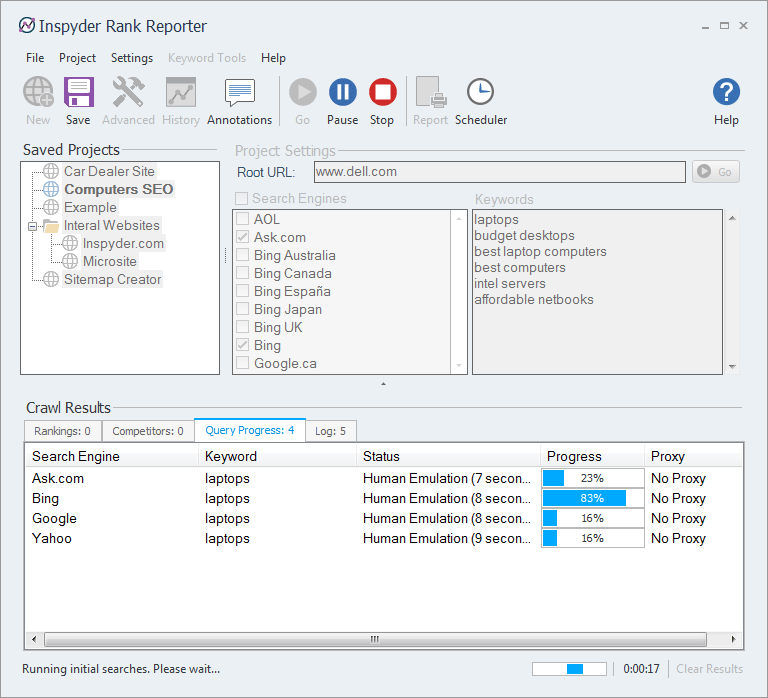Click the Google 16% progress bar
The height and width of the screenshot is (698, 768).
click(x=592, y=518)
